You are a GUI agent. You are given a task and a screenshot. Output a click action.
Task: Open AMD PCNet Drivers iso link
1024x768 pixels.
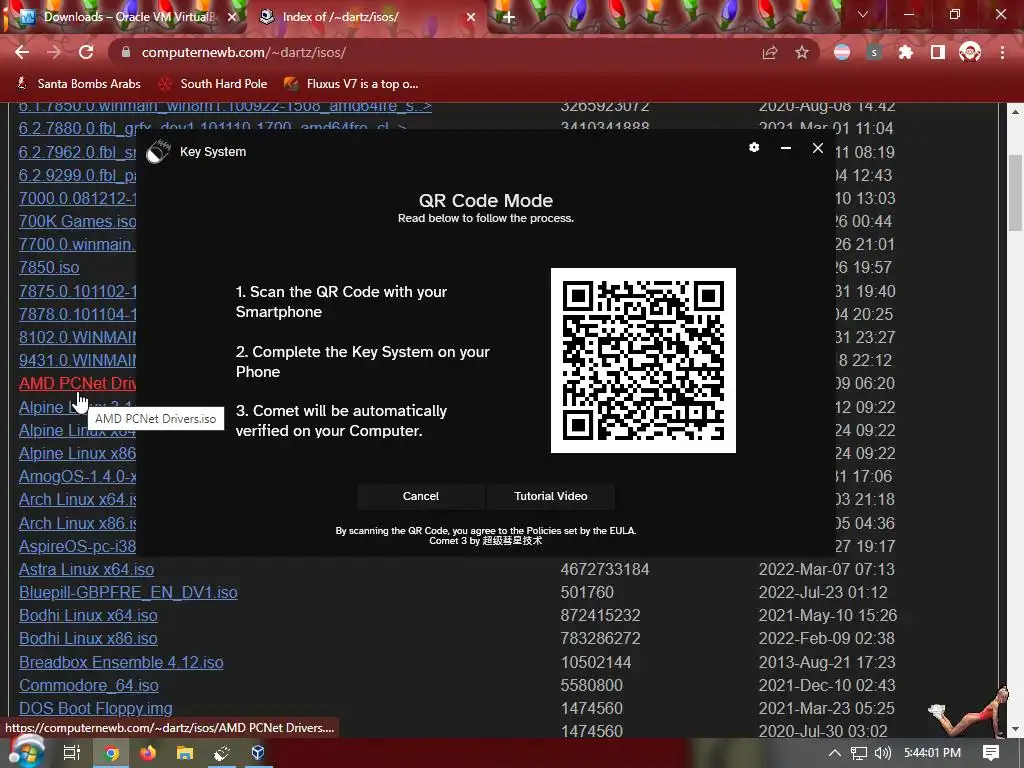coord(77,383)
